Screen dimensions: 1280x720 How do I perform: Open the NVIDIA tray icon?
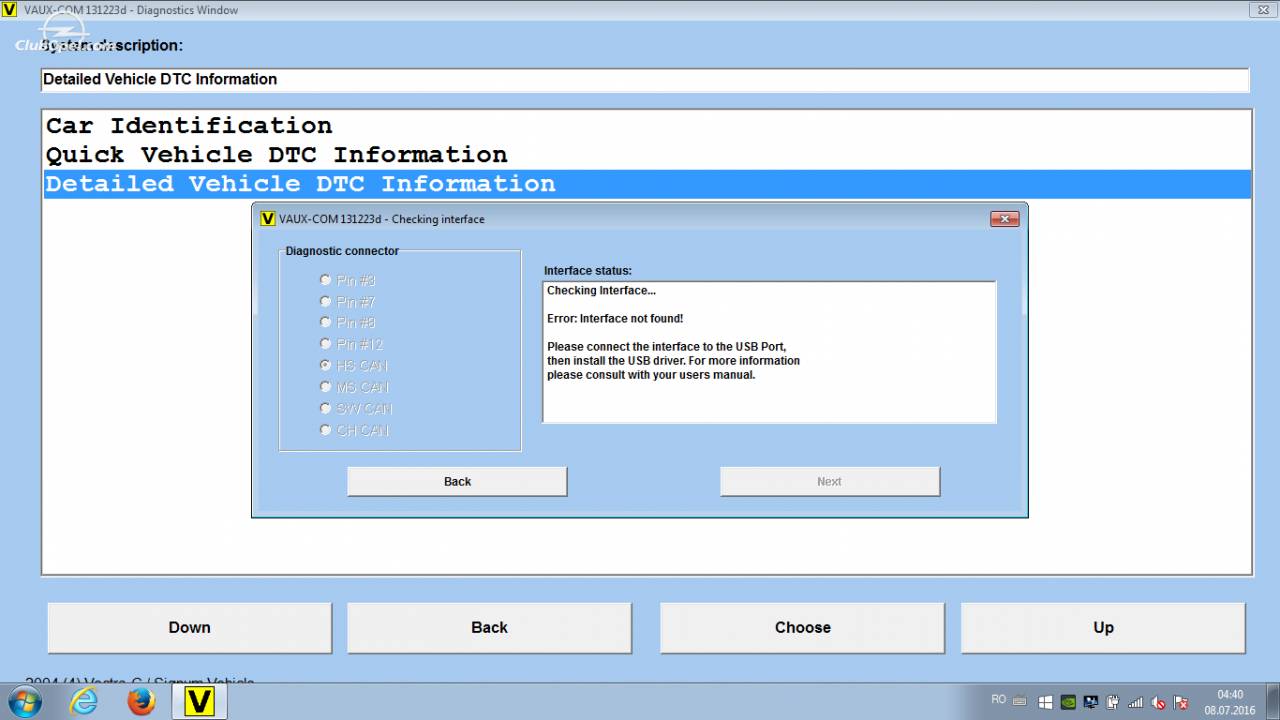tap(1068, 702)
